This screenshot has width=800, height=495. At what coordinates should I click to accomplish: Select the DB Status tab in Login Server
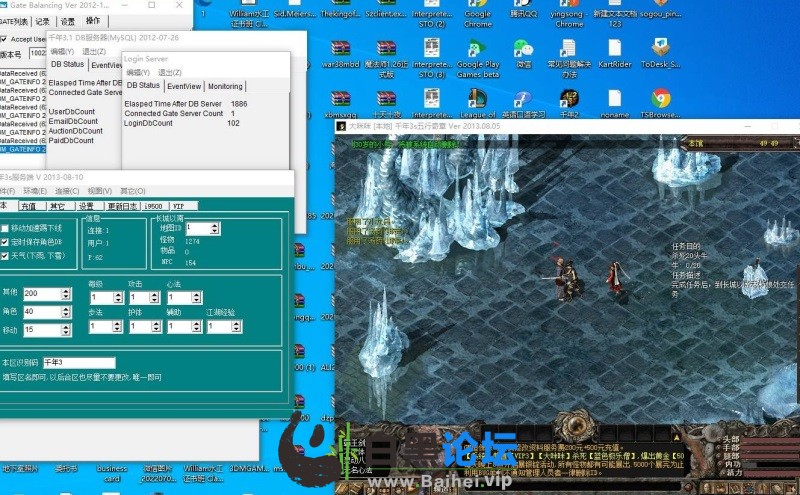click(143, 85)
